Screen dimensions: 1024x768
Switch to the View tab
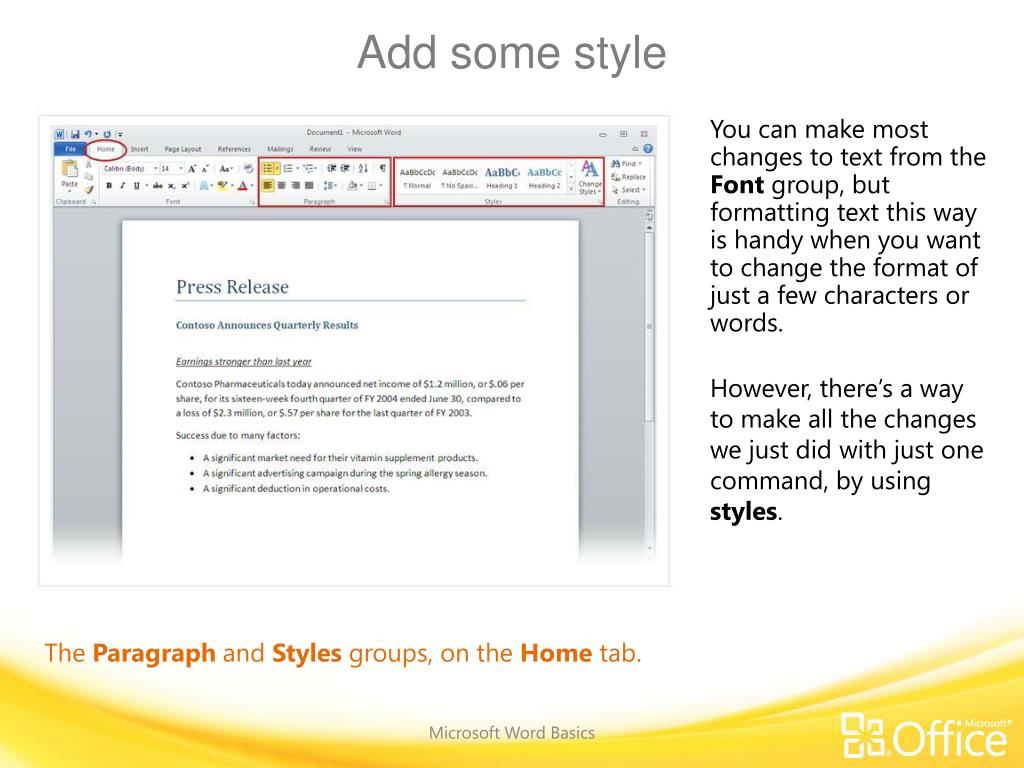(355, 149)
